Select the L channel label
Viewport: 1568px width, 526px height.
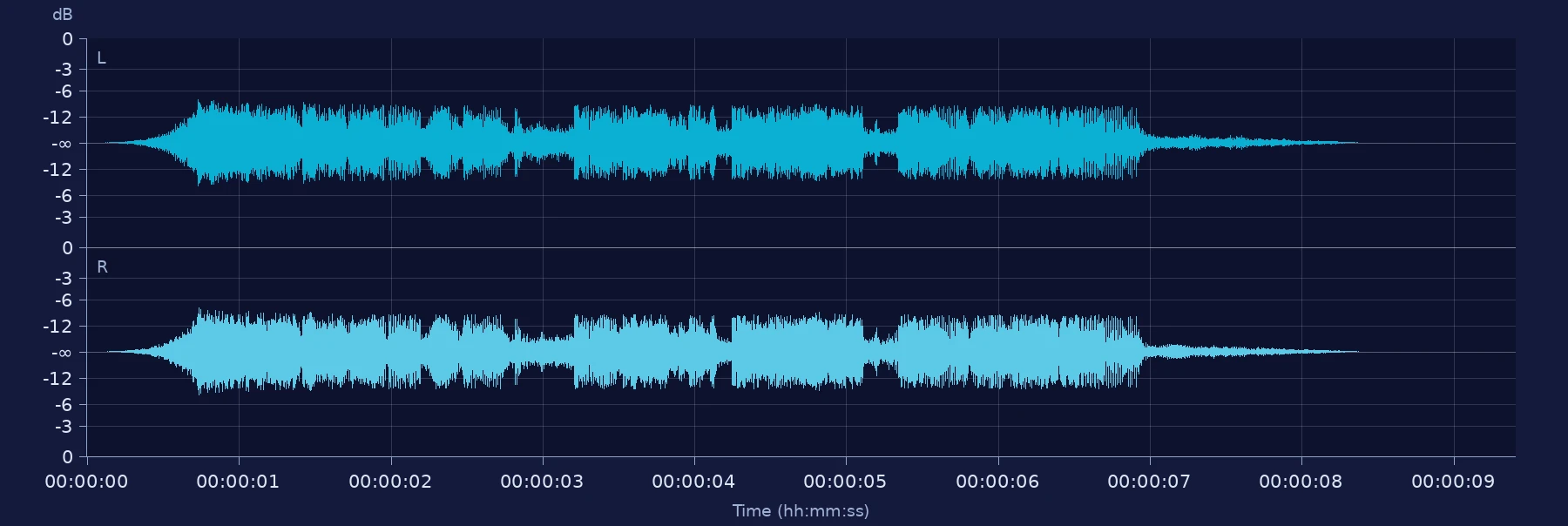tap(101, 58)
